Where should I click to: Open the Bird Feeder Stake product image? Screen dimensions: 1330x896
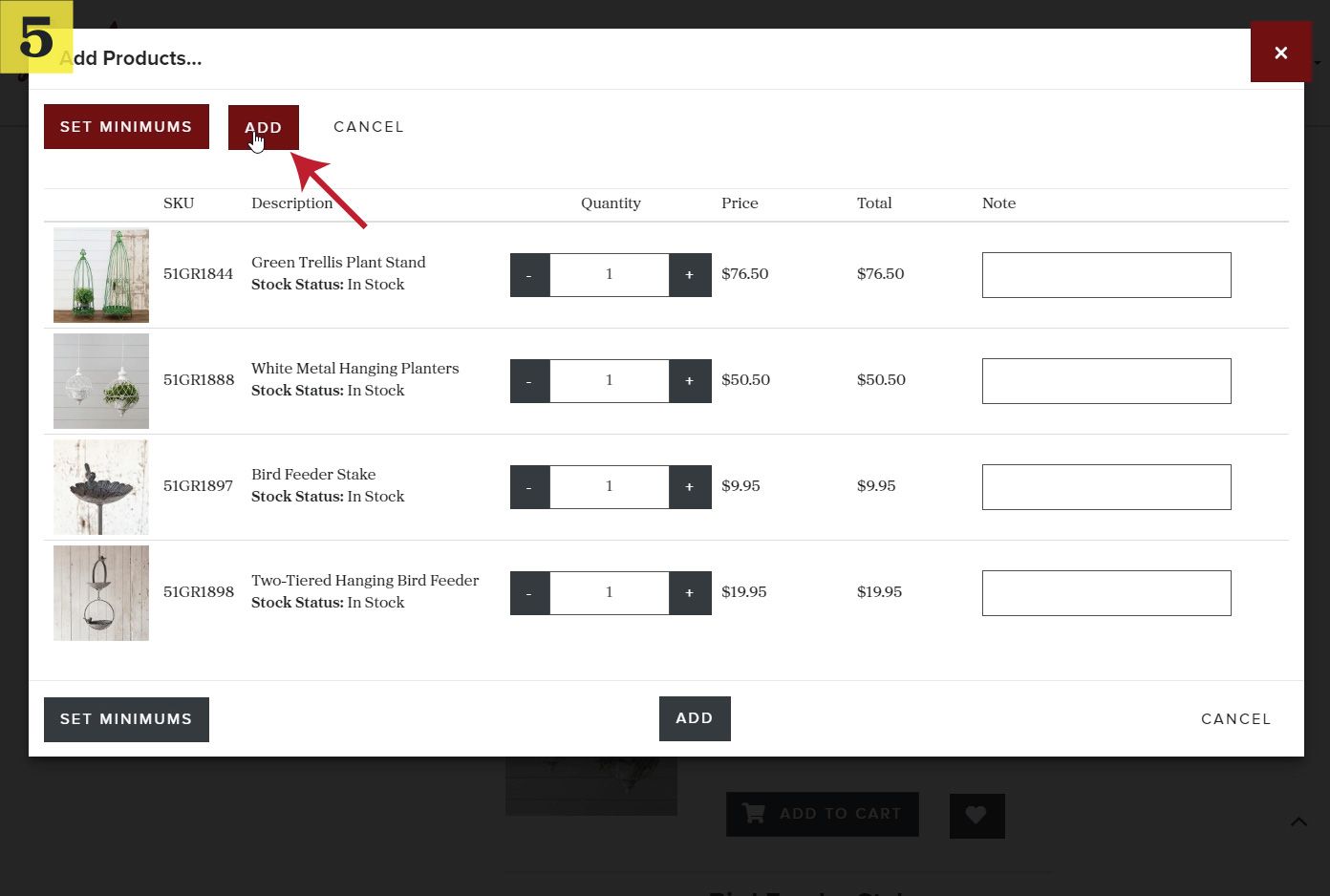101,487
